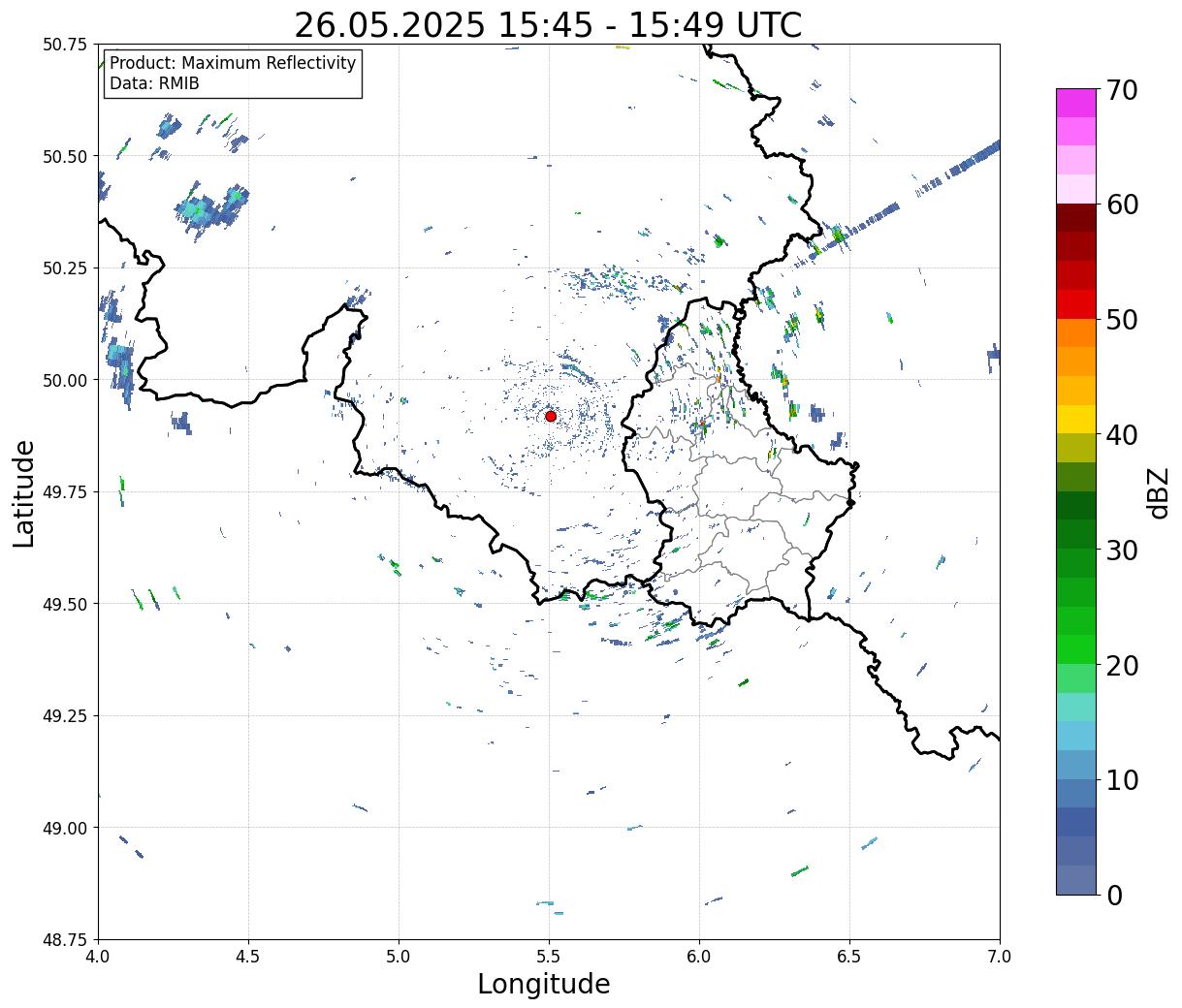Click the colorbar tick label '50'
The image size is (1182, 1008).
click(1121, 320)
